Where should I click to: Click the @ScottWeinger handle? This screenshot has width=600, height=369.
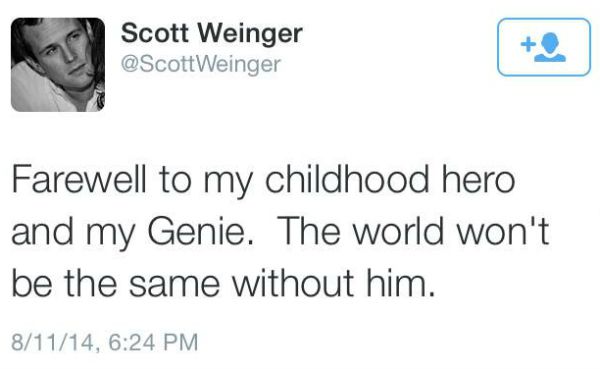(x=201, y=64)
